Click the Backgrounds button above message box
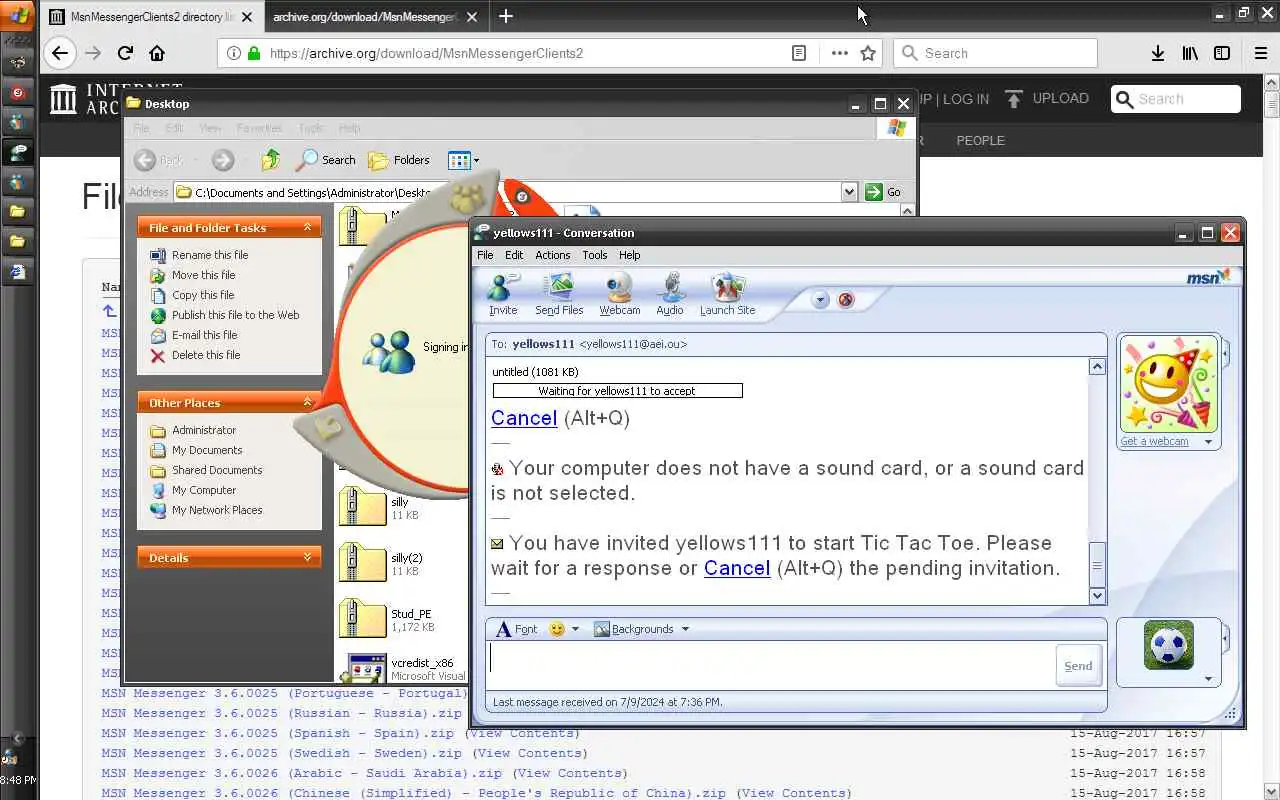The height and width of the screenshot is (800, 1280). tap(634, 629)
